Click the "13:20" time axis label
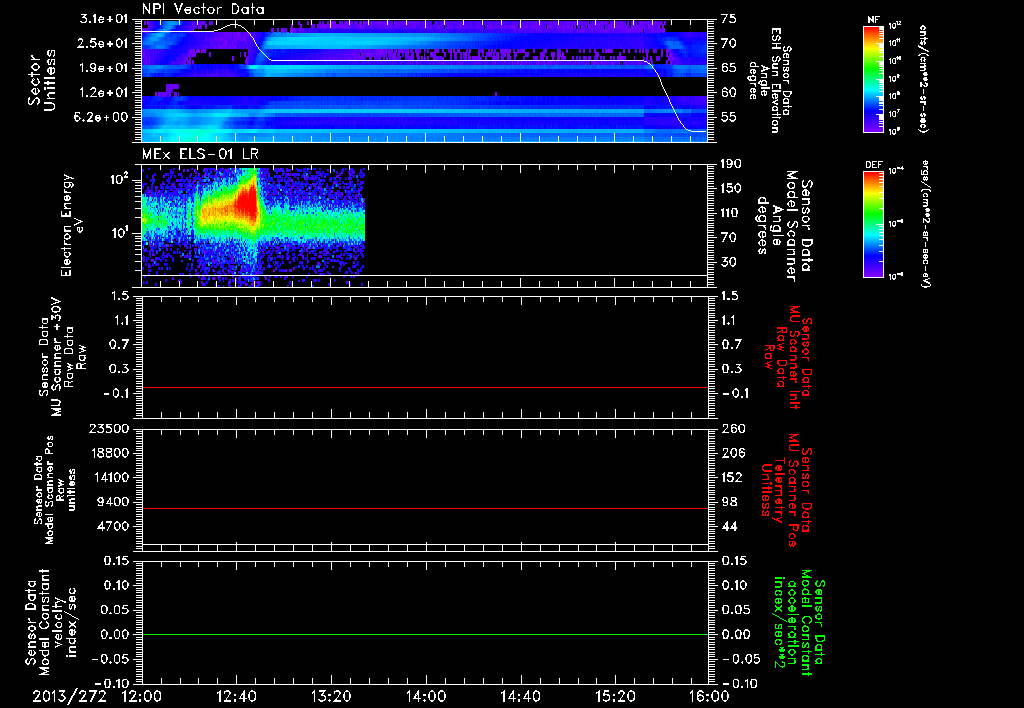This screenshot has width=1024, height=708. coord(331,696)
